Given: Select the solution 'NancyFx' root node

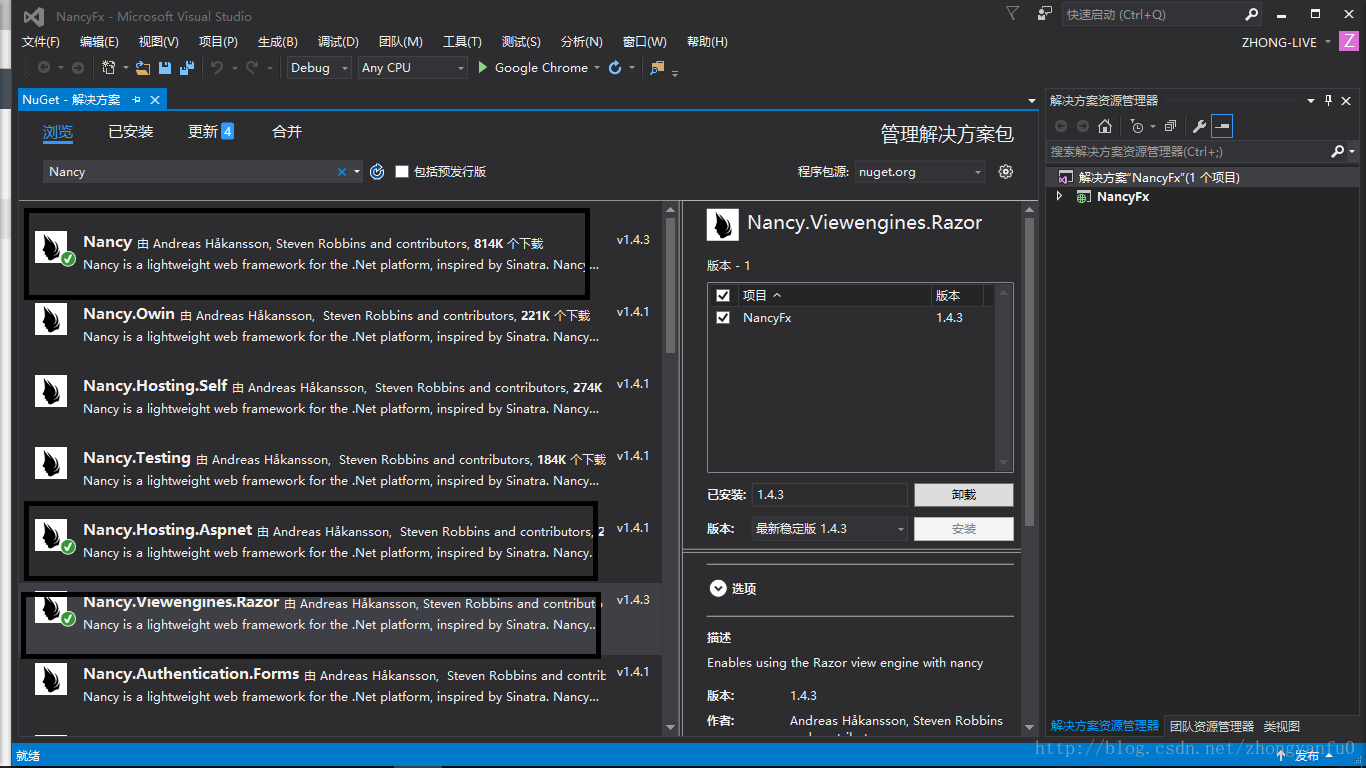Looking at the screenshot, I should click(x=1202, y=178).
